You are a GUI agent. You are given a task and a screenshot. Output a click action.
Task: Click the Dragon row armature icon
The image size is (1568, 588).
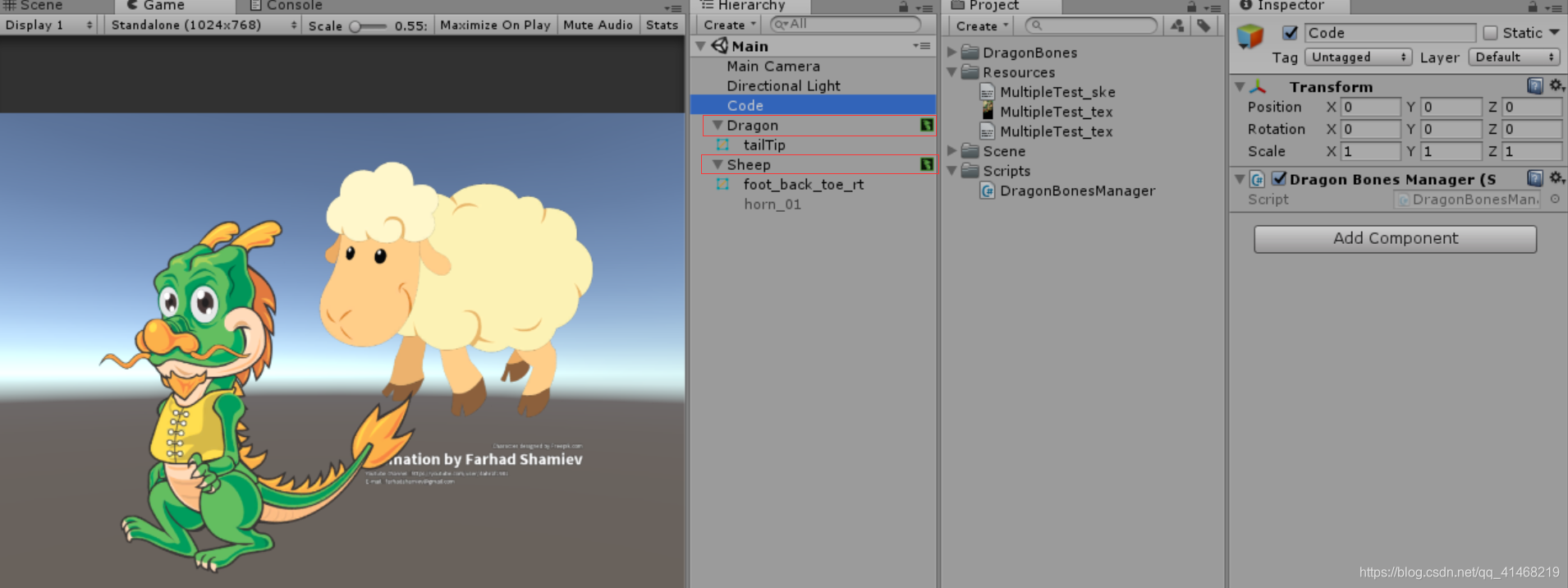pos(926,126)
